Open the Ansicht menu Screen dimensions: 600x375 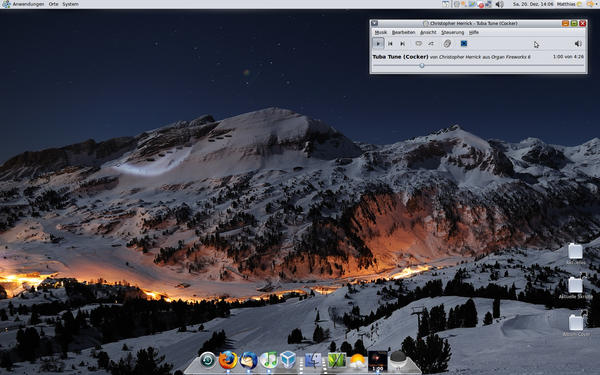[x=428, y=33]
